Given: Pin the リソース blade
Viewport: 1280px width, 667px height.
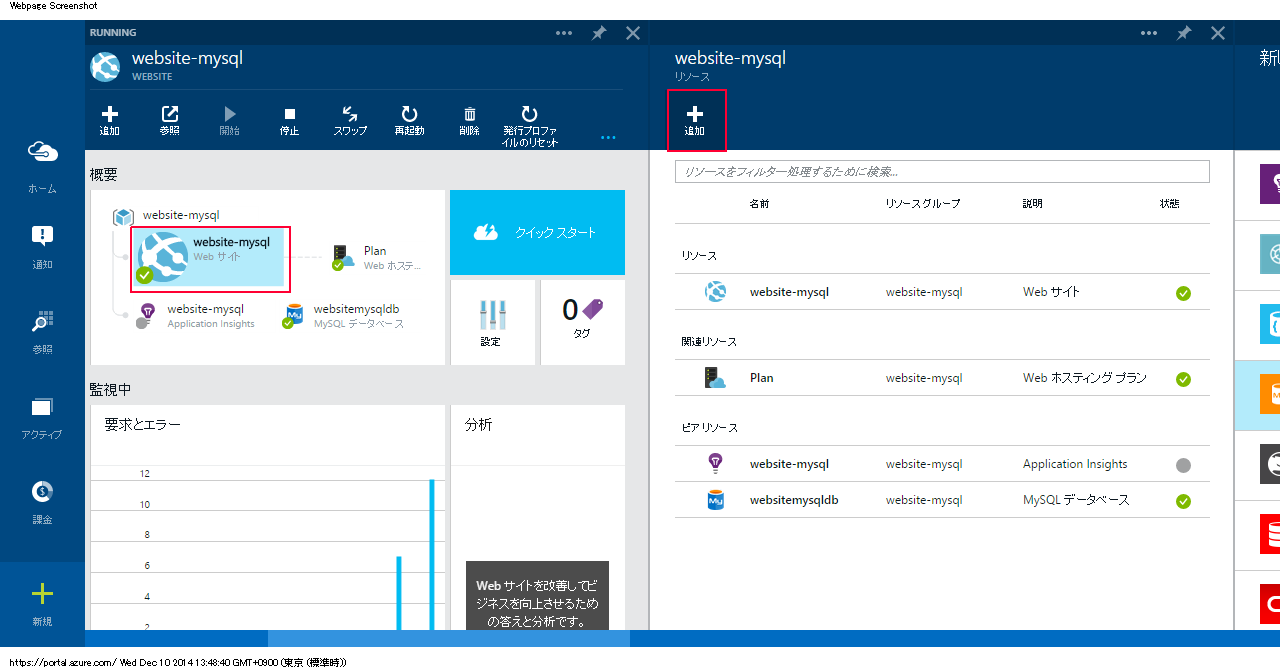Looking at the screenshot, I should [1184, 33].
